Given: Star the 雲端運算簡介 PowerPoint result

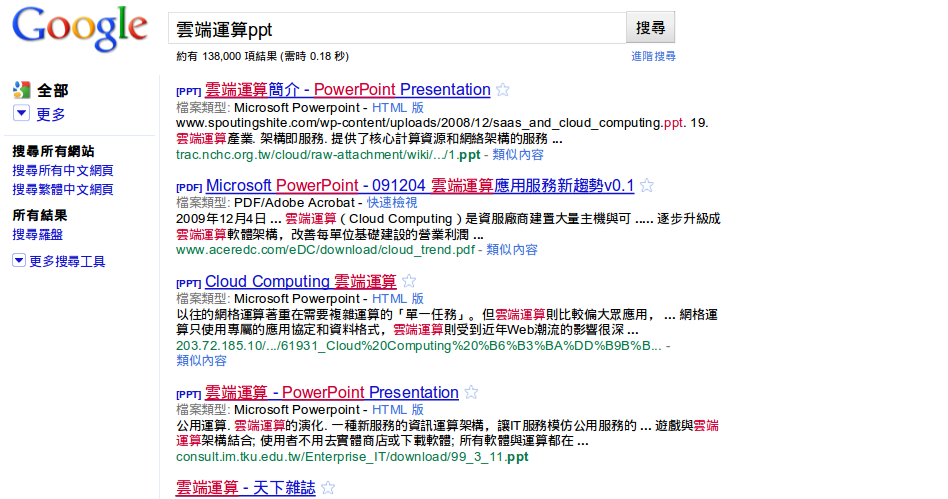Looking at the screenshot, I should 502,90.
